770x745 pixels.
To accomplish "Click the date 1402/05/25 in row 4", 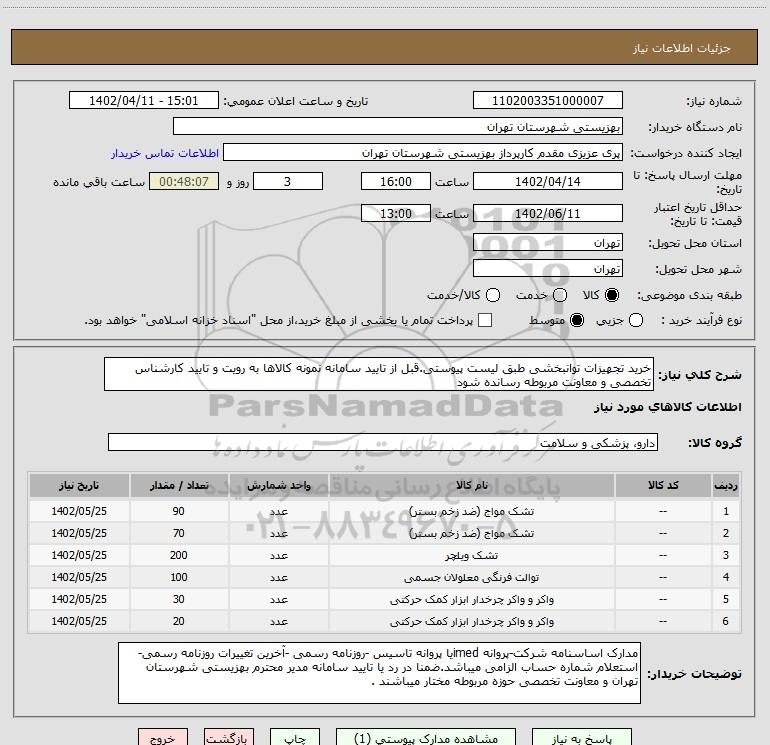I will (x=79, y=578).
